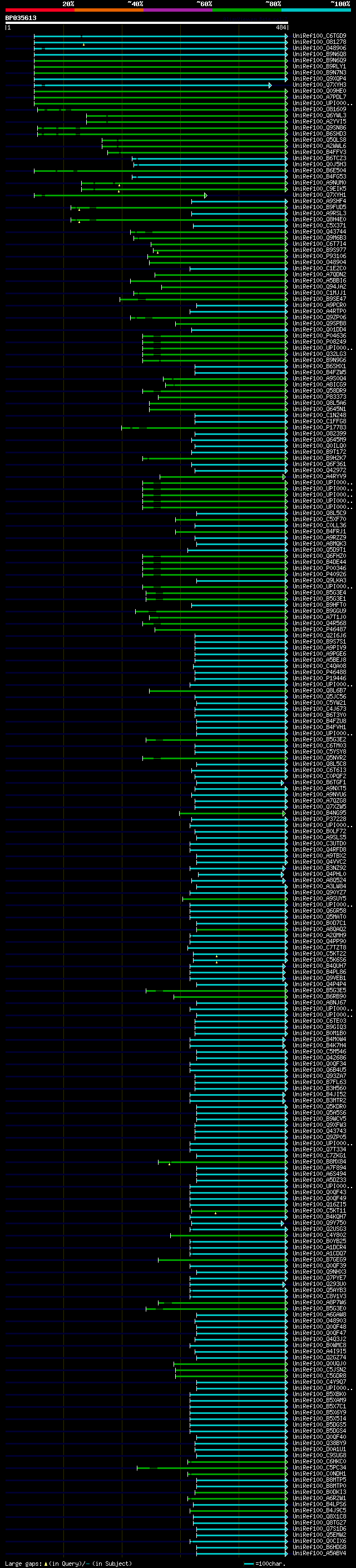Click the green ~80% identity legend segment
The height and width of the screenshot is (1568, 356).
(247, 10)
